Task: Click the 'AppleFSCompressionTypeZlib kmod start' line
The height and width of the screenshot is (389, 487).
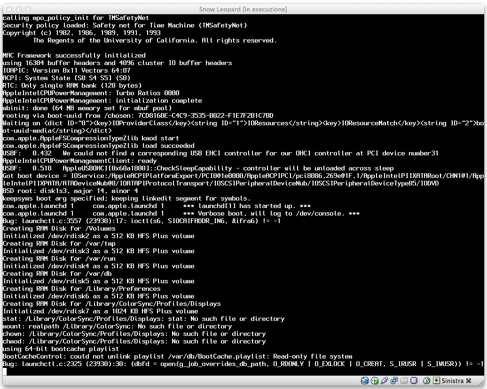Action: (91, 138)
